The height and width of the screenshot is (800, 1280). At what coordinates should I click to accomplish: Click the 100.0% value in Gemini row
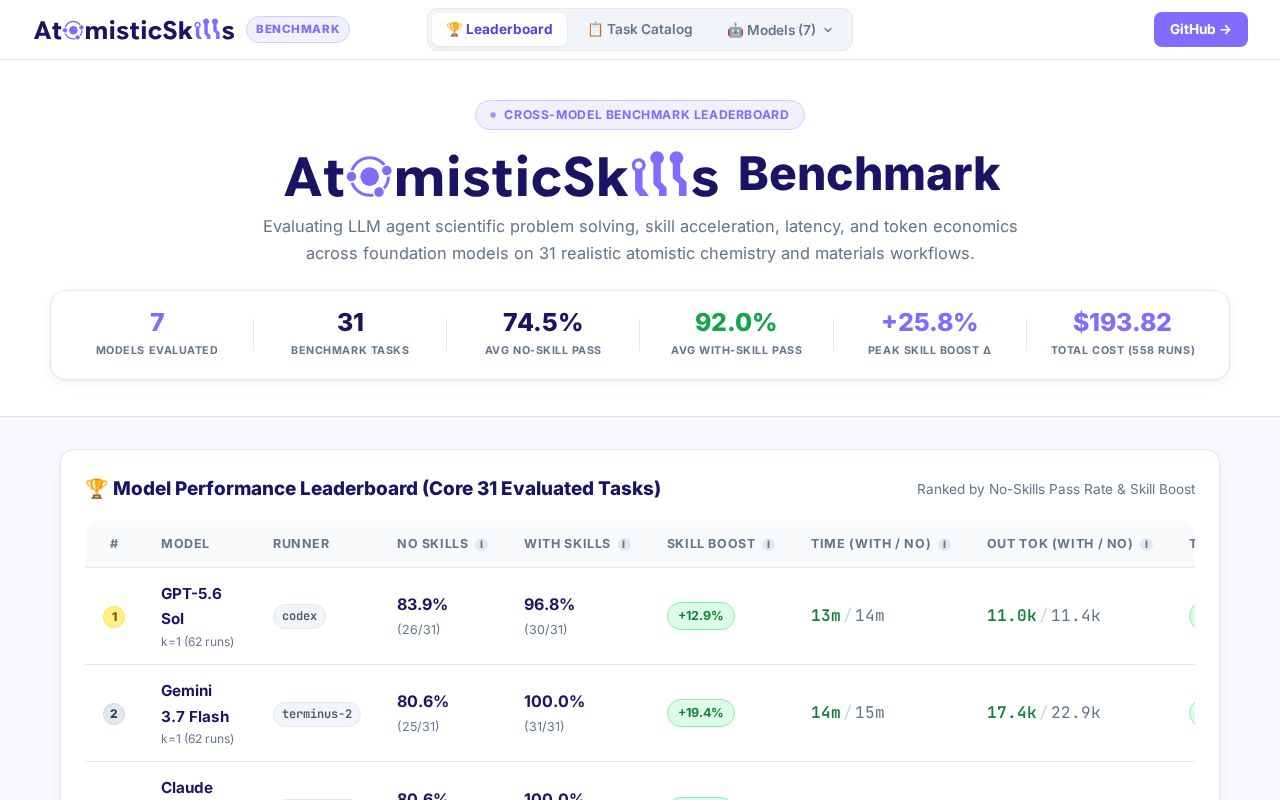tap(554, 701)
